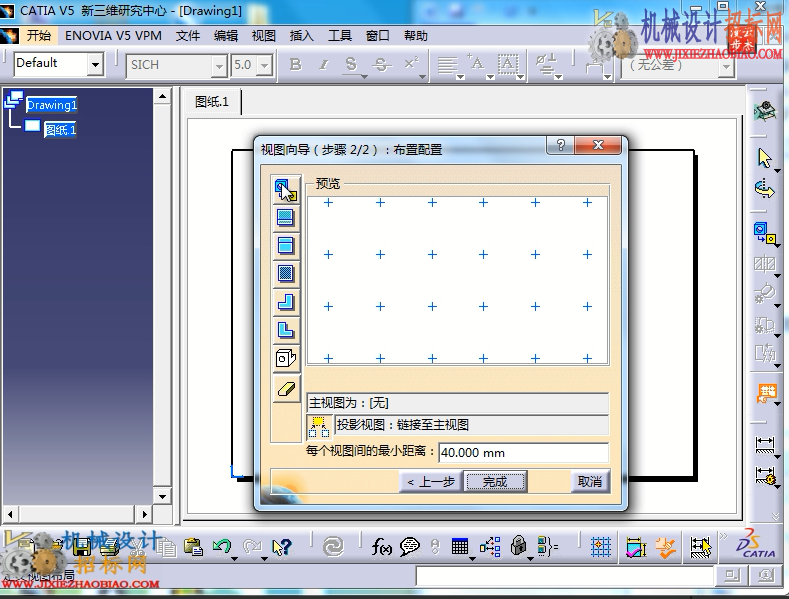Toggle projection views link to main view

pyautogui.click(x=319, y=426)
